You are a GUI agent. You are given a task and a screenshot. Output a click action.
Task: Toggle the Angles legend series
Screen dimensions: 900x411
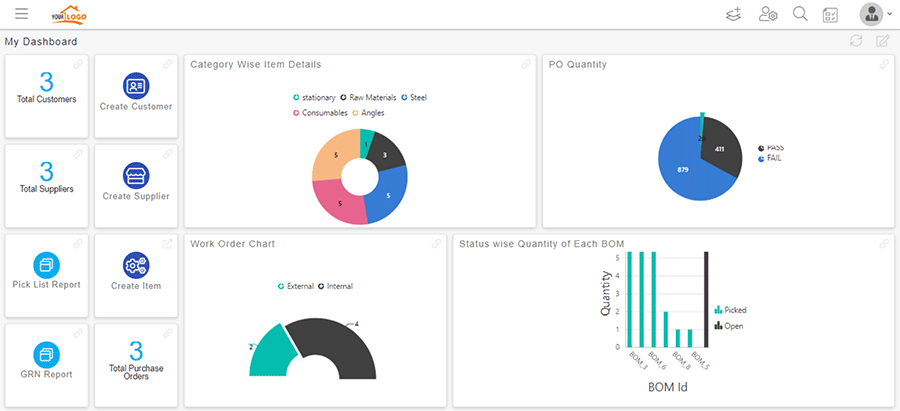pyautogui.click(x=368, y=113)
